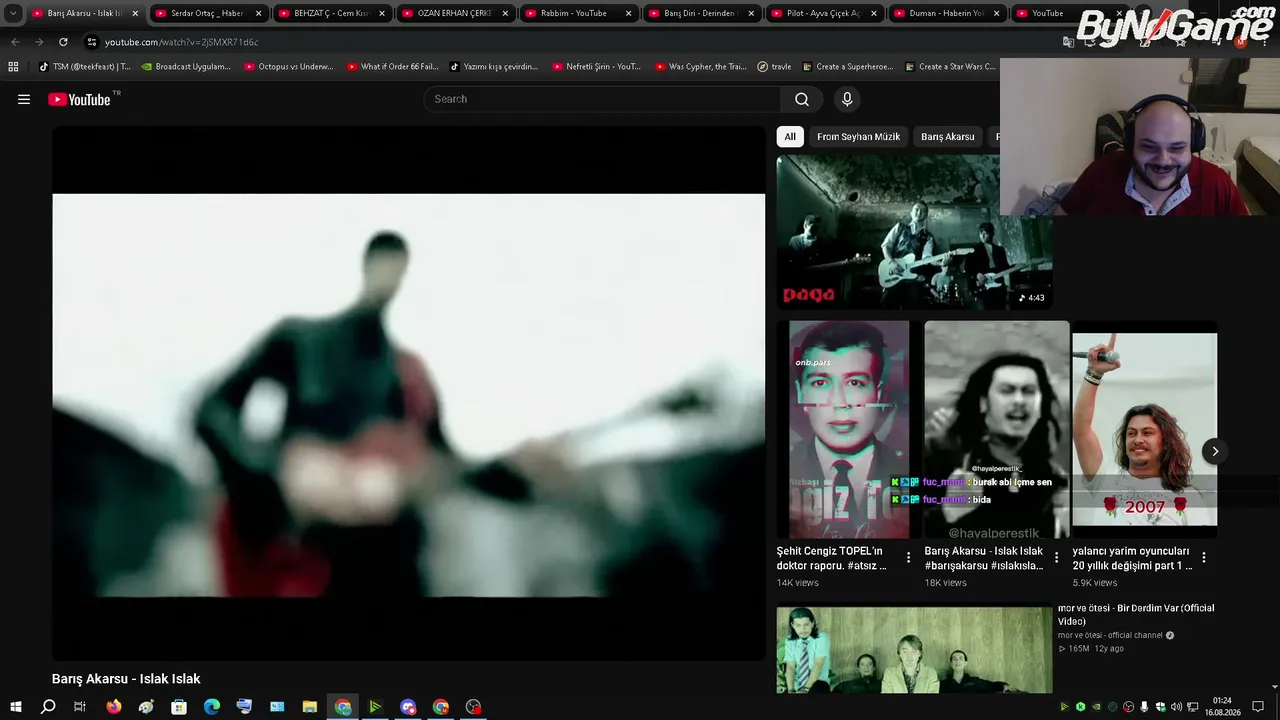Open the Broadcast Uygulam... bookmark

(x=186, y=67)
